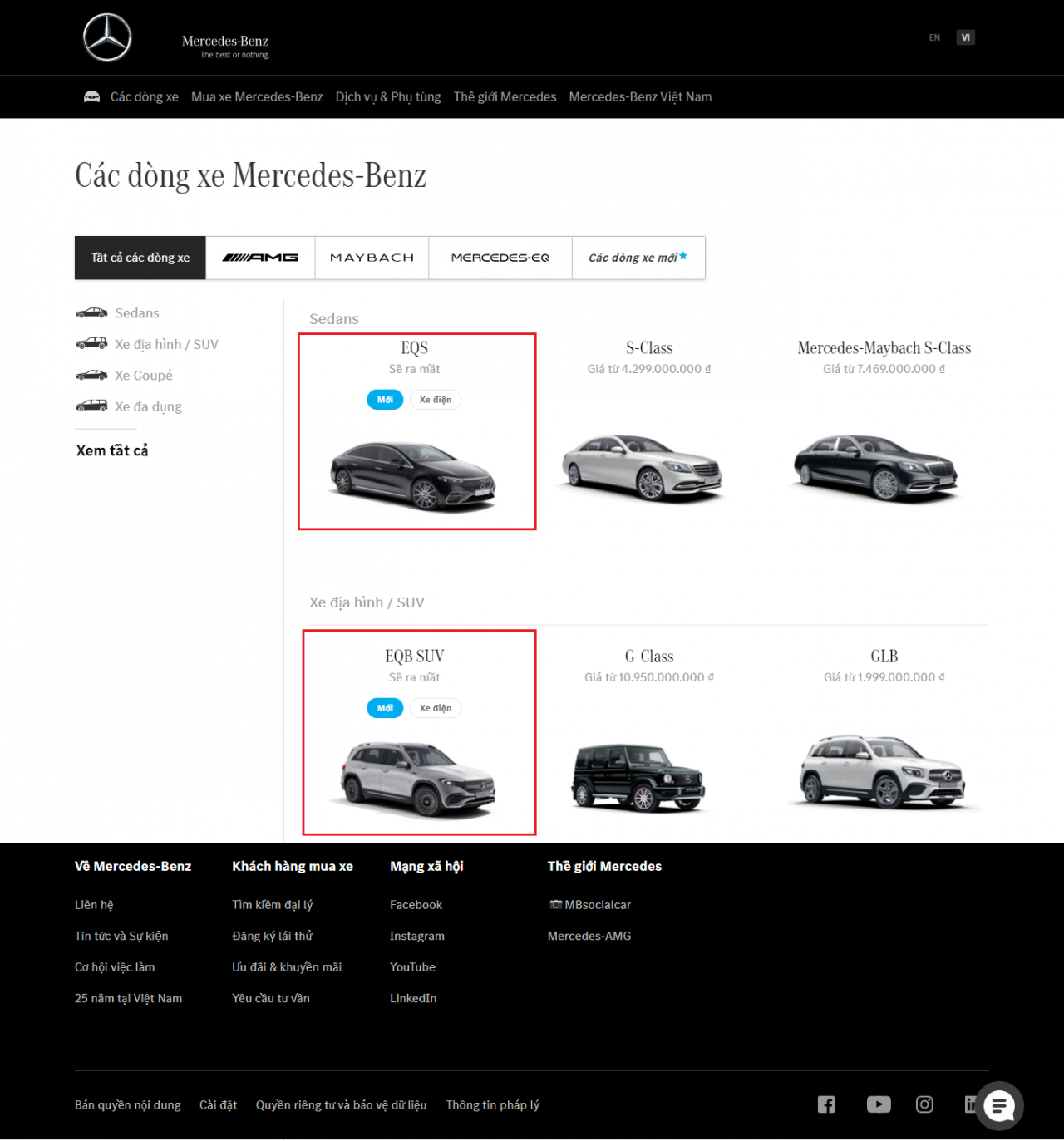The height and width of the screenshot is (1141, 1064).
Task: Open YouTube via the footer icon
Action: (879, 1104)
